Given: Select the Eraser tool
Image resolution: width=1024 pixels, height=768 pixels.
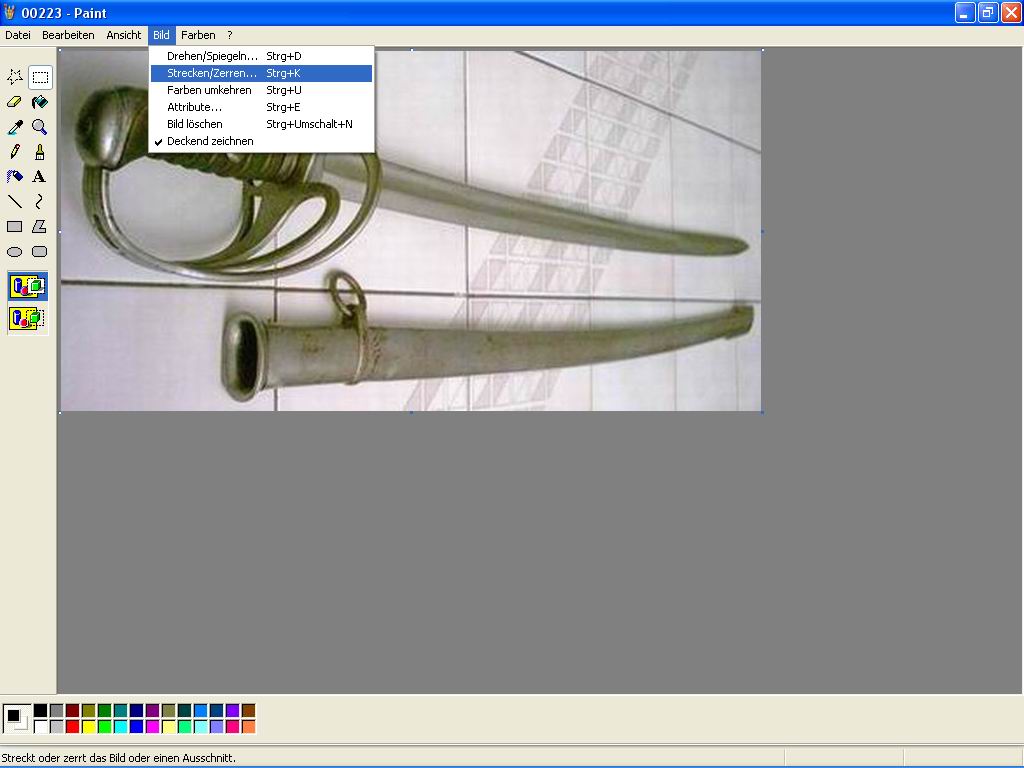Looking at the screenshot, I should tap(15, 102).
